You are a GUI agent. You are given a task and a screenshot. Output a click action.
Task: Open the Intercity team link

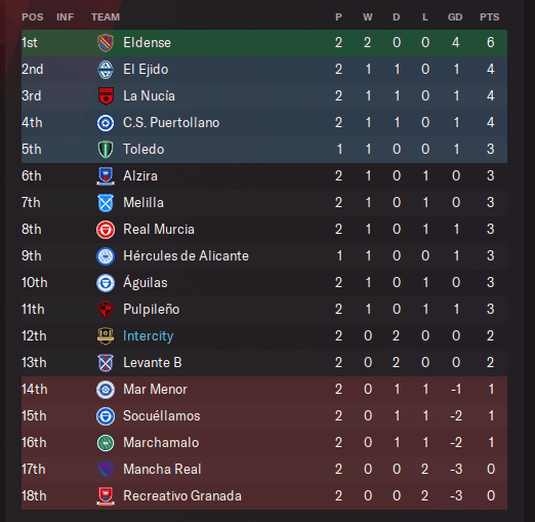pos(148,336)
